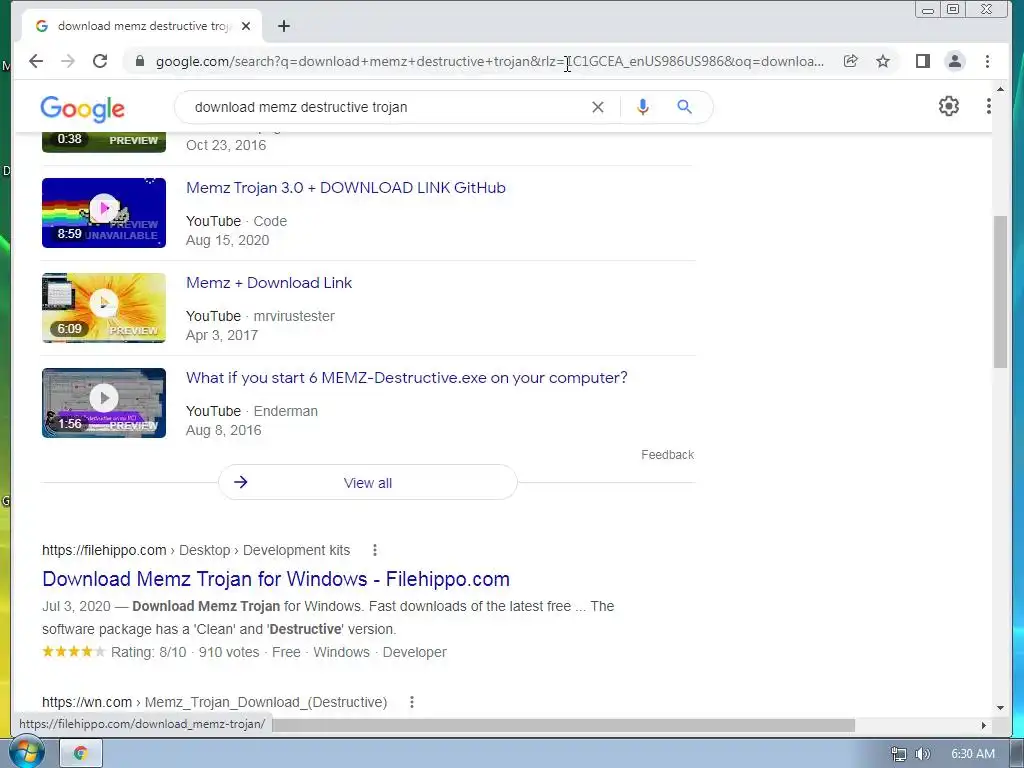Open a new browser tab
Viewport: 1024px width, 768px height.
pos(283,26)
